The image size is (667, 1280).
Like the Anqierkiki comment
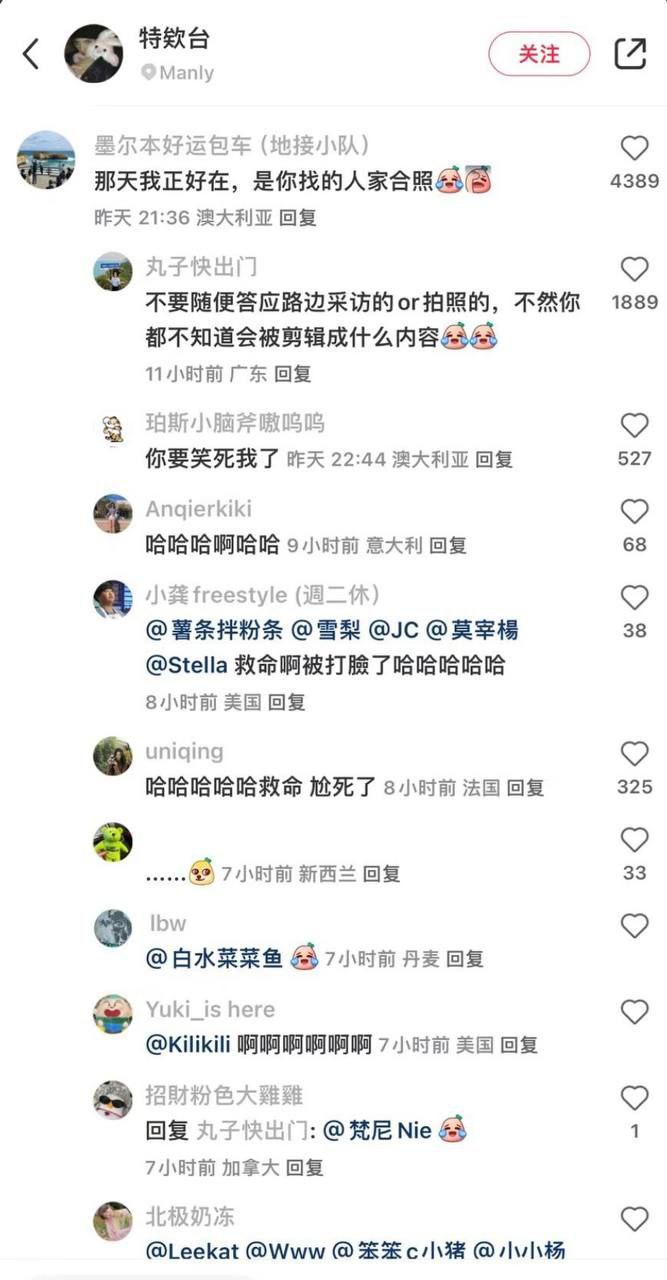(x=635, y=511)
